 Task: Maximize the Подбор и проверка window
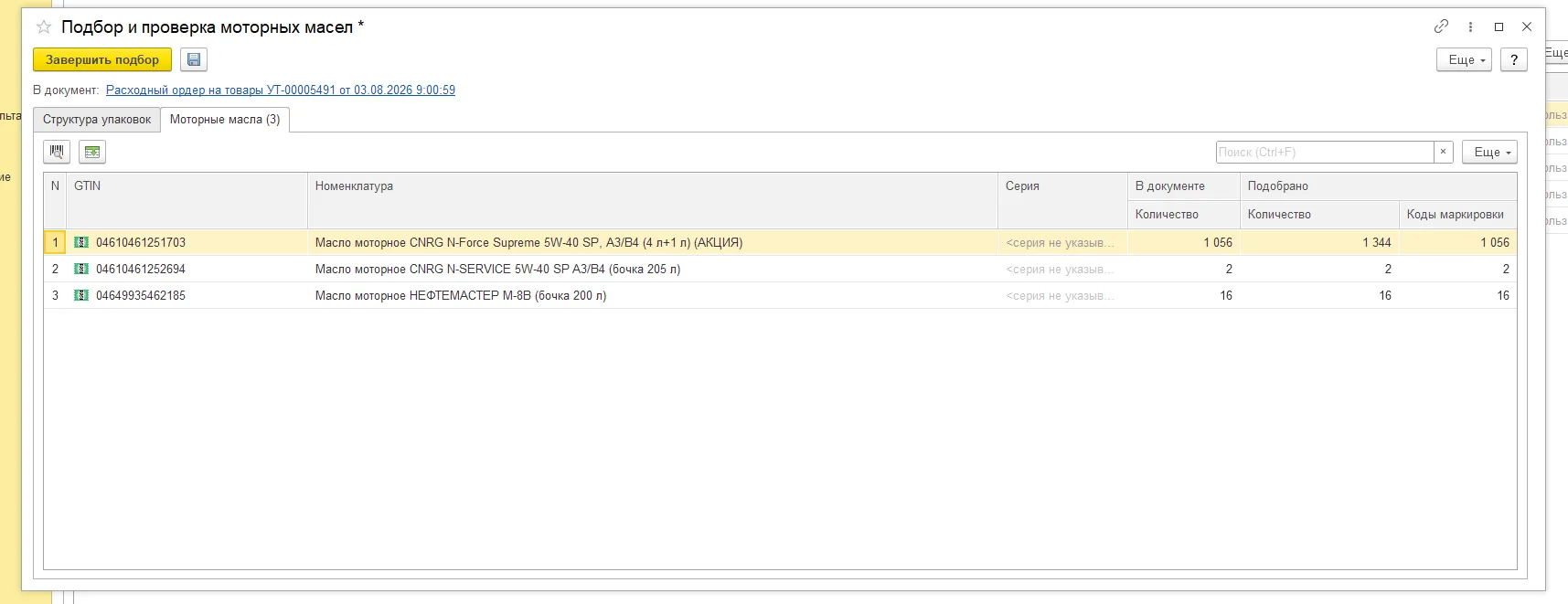click(x=1499, y=26)
